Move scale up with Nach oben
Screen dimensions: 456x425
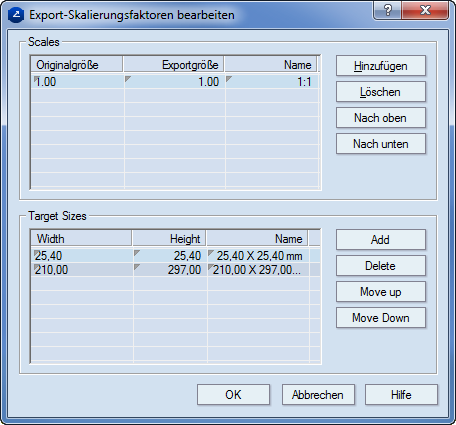tap(381, 118)
